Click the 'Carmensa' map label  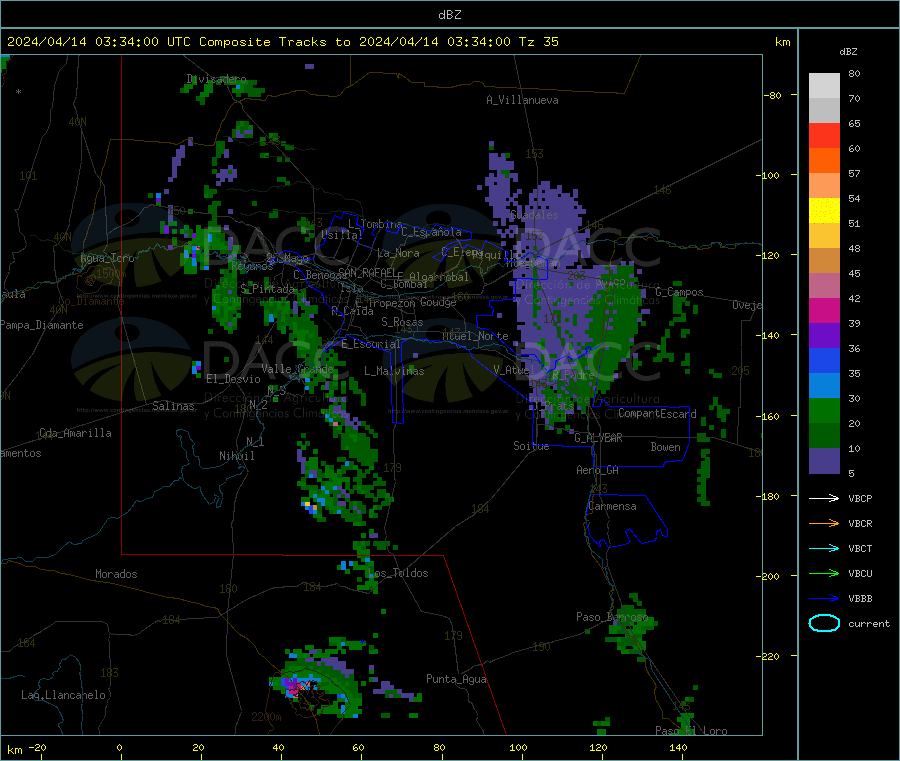click(612, 507)
